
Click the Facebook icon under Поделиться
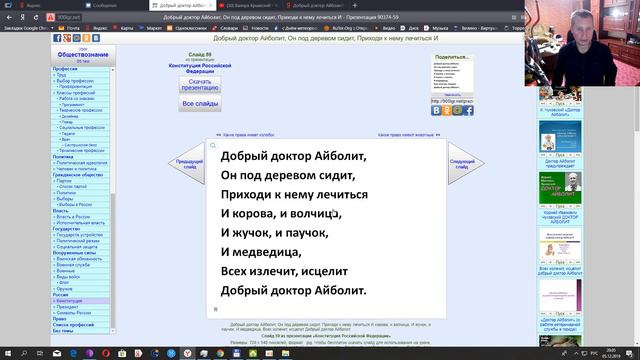click(x=469, y=111)
